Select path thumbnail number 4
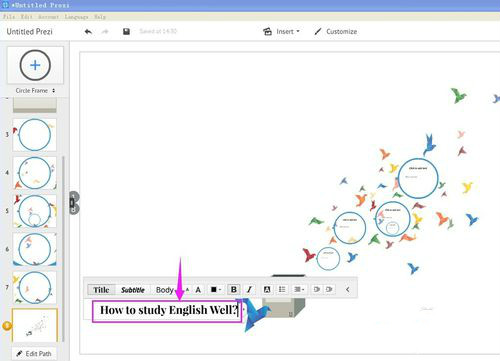 tap(35, 173)
